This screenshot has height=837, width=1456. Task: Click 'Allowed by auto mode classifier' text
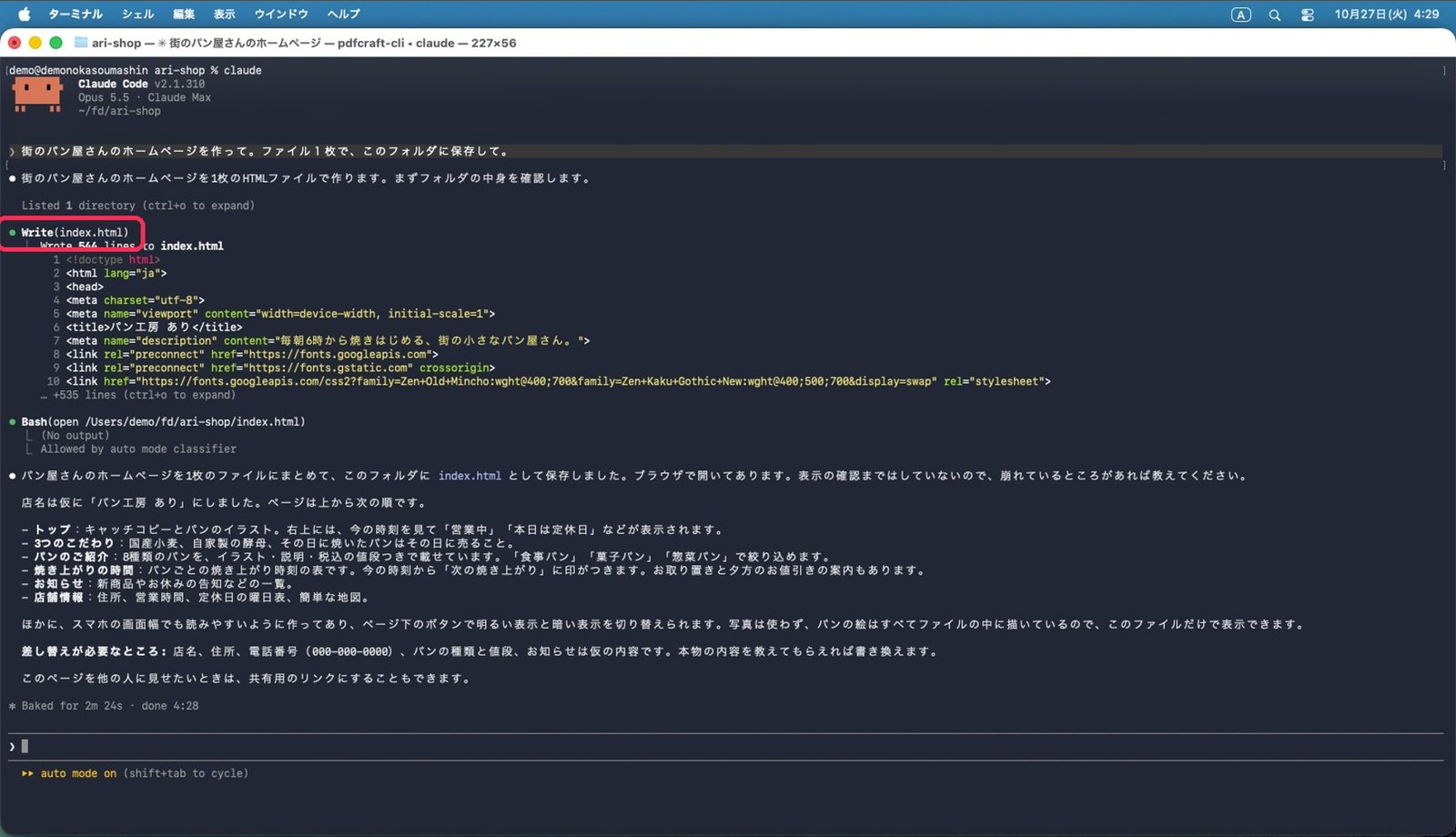coord(138,449)
